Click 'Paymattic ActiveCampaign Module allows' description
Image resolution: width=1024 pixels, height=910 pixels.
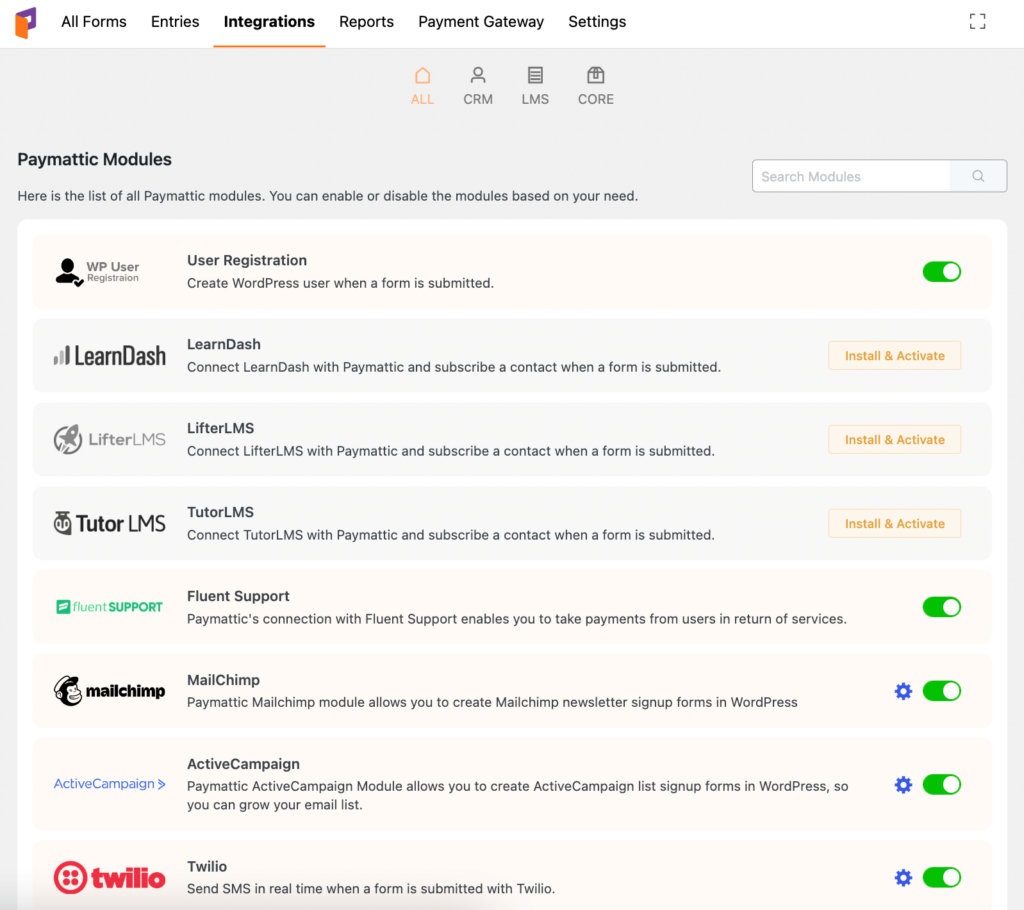click(518, 795)
